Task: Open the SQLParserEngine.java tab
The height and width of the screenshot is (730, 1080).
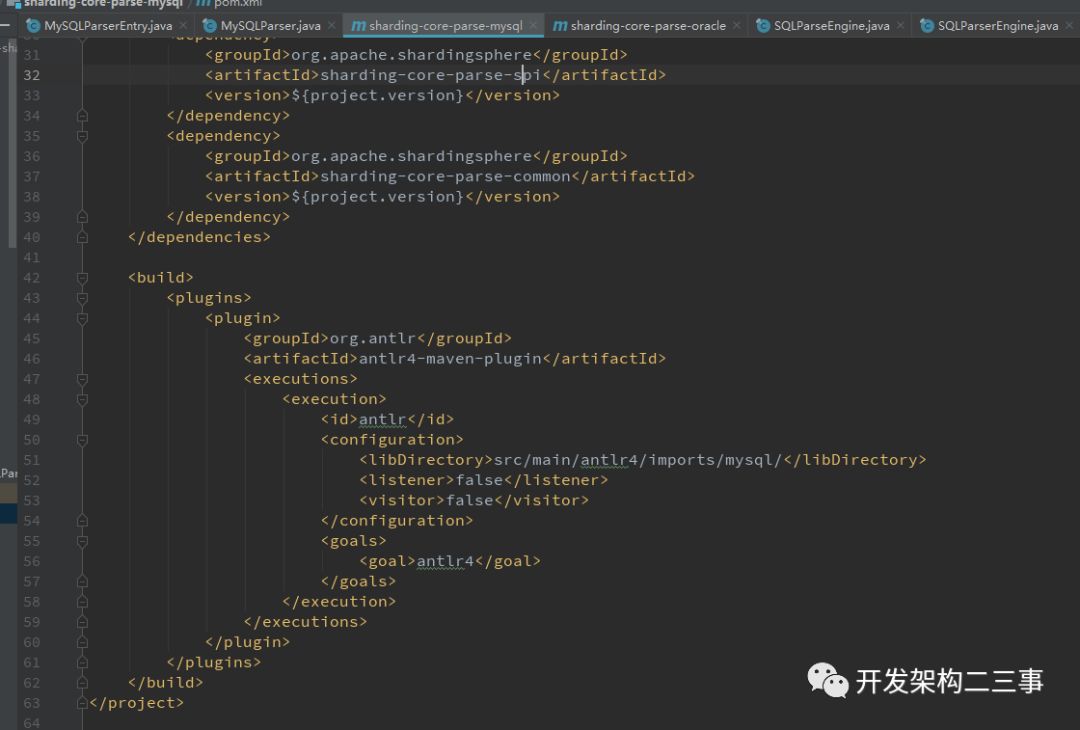Action: pyautogui.click(x=998, y=26)
